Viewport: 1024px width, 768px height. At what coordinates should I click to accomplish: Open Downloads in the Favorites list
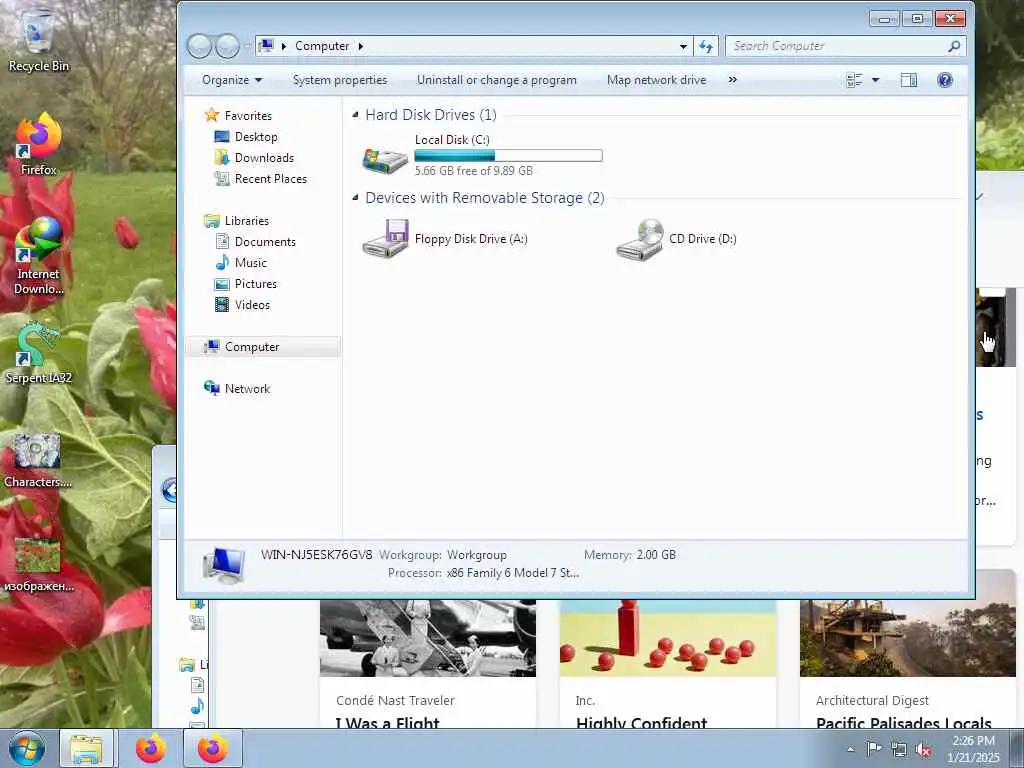tap(264, 157)
